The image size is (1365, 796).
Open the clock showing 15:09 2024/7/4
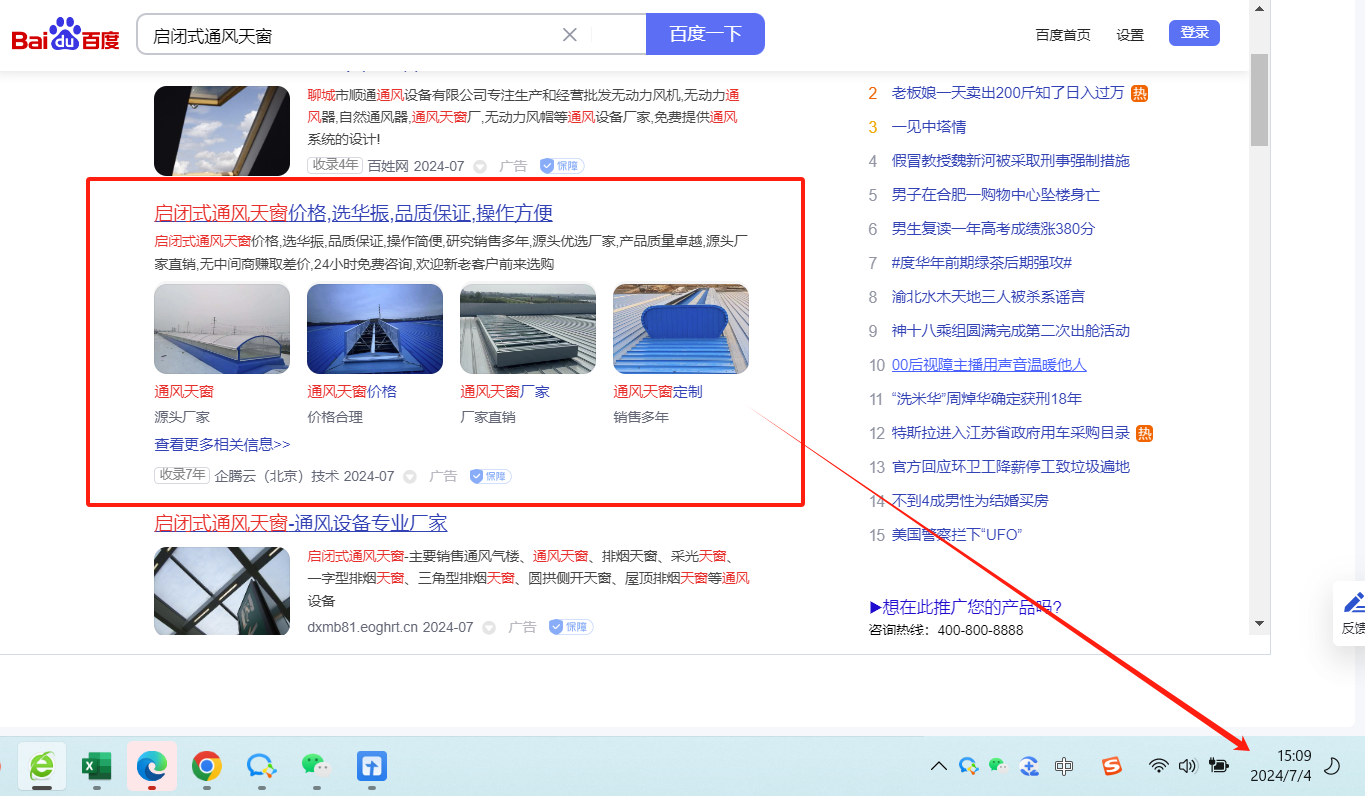[x=1280, y=766]
